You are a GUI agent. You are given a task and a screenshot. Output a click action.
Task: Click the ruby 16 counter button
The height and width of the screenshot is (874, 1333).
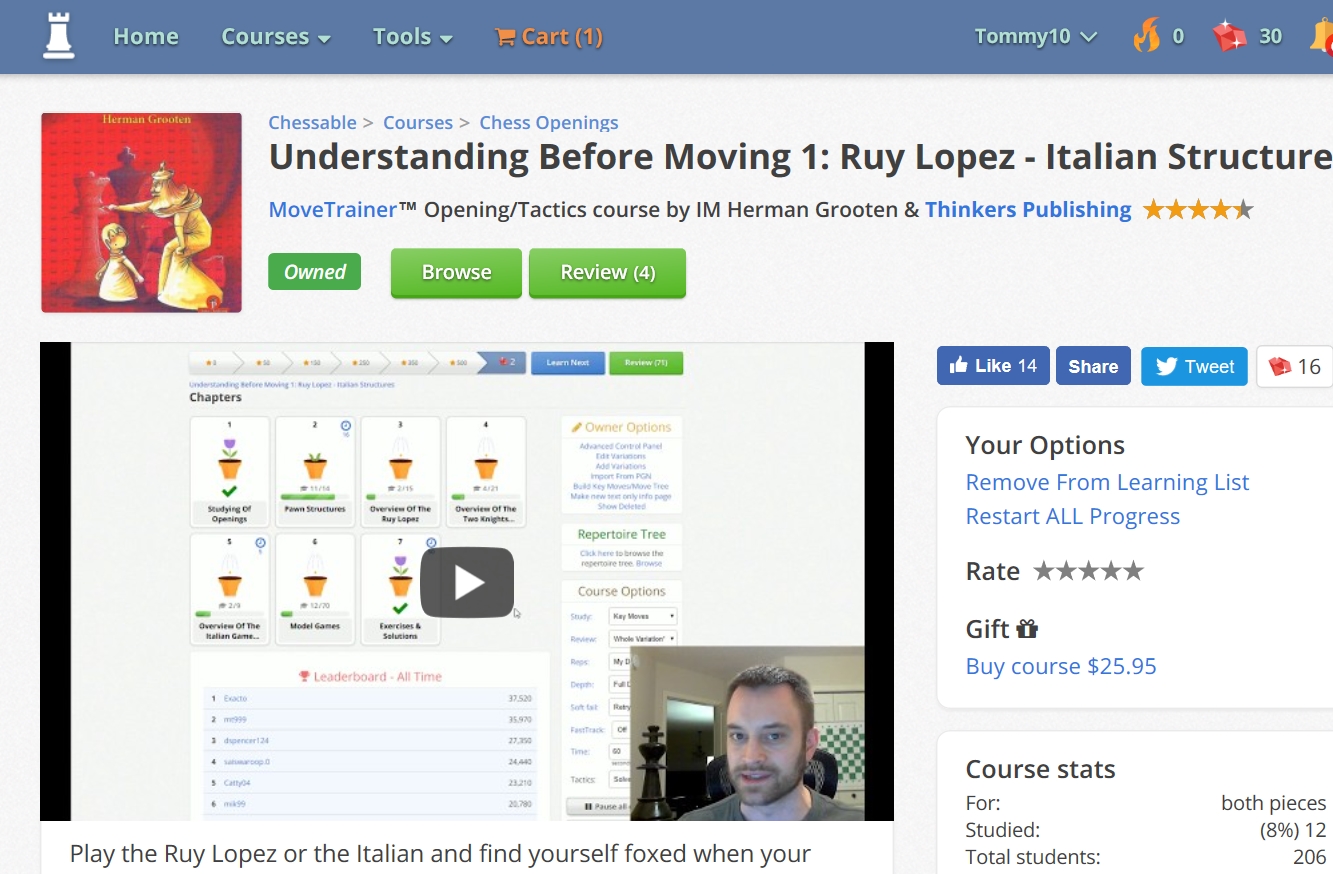pyautogui.click(x=1295, y=366)
